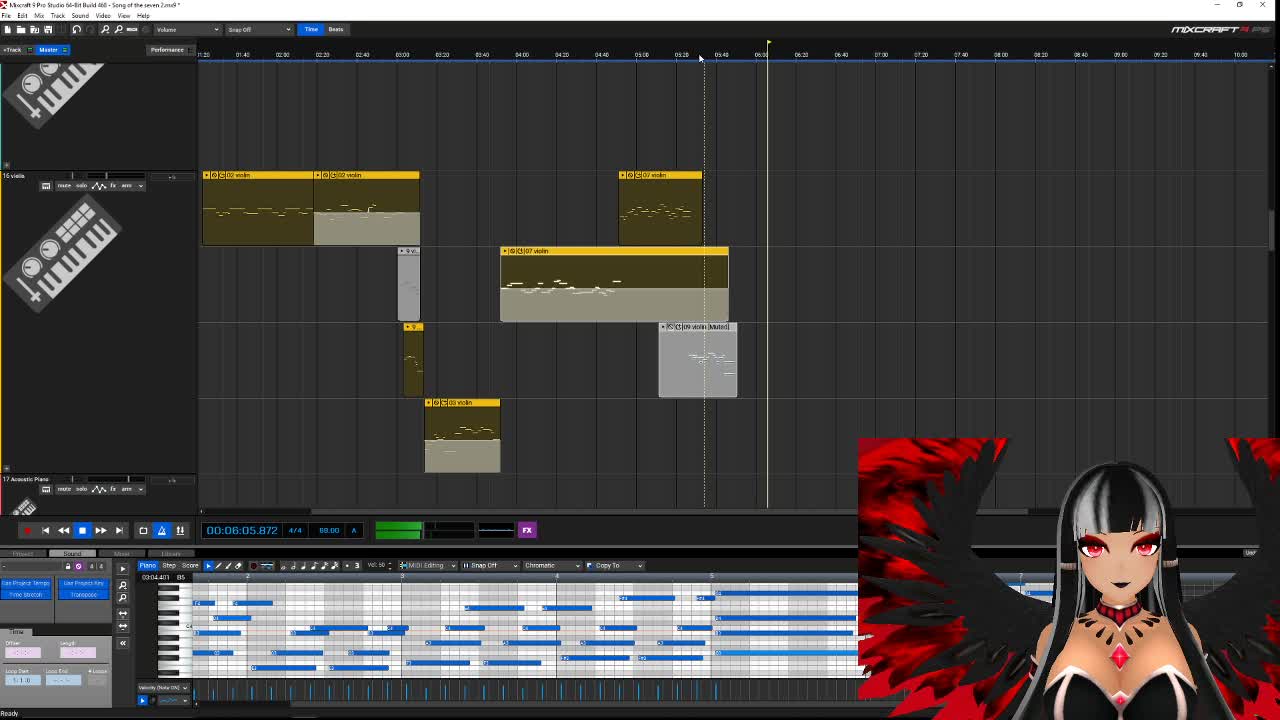
Task: Switch to the Library tab
Action: (x=171, y=554)
